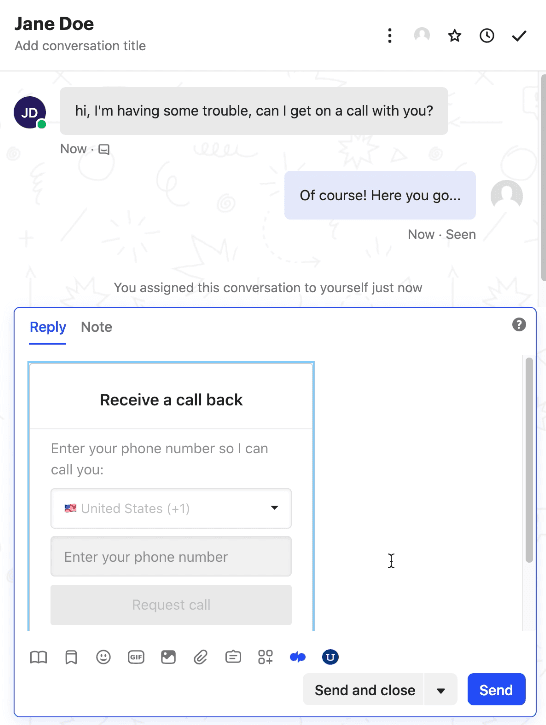Open the help question mark icon
Viewport: 546px width, 725px height.
click(519, 325)
